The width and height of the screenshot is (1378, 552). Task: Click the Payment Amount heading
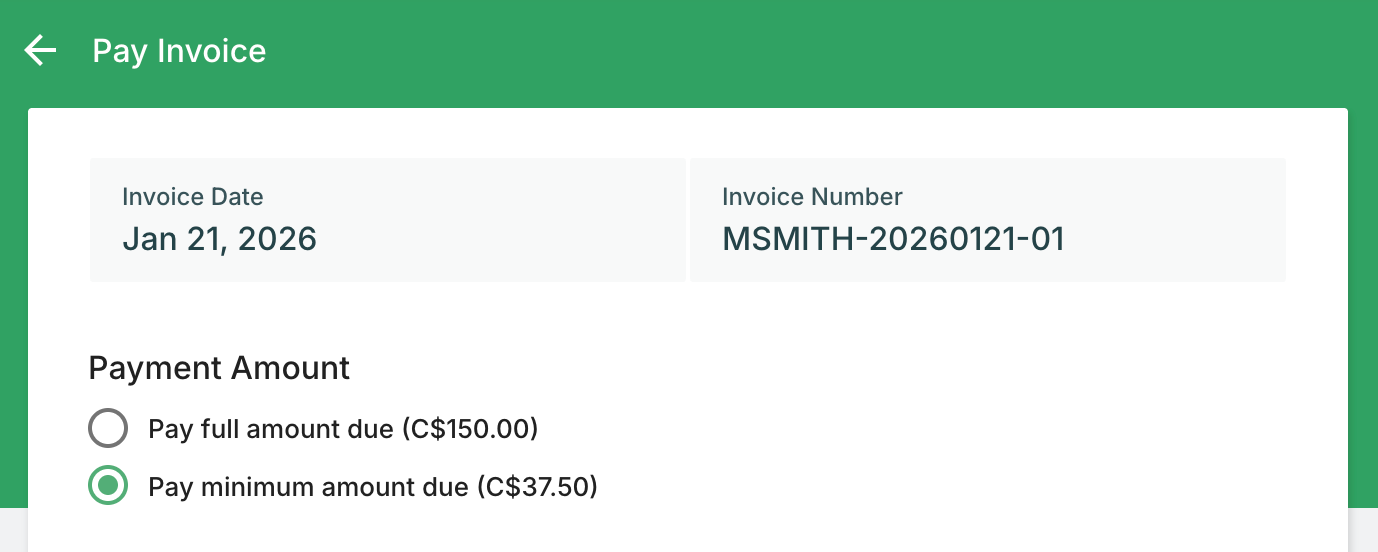click(219, 368)
